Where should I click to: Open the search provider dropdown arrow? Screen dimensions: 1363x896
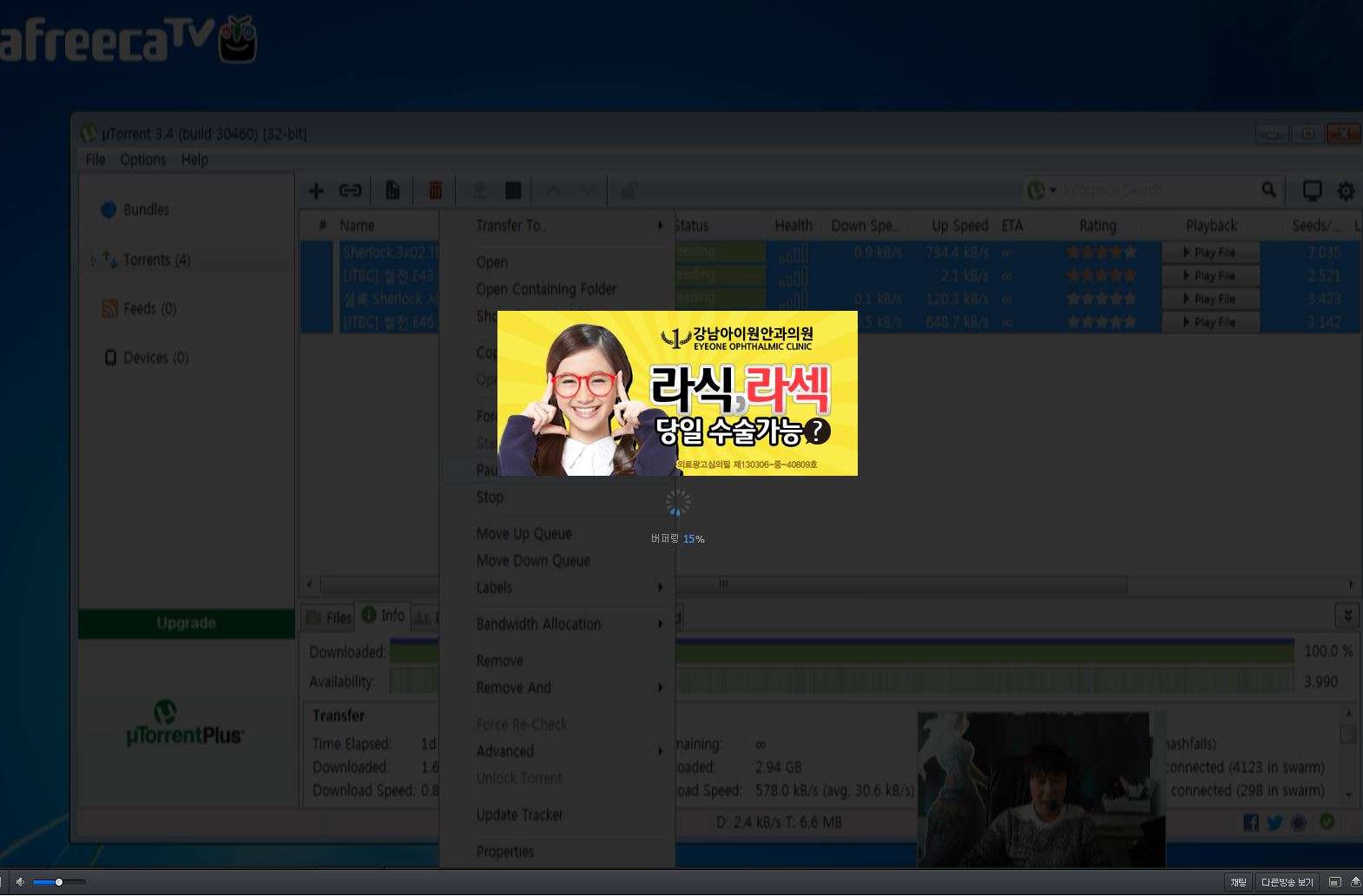pos(1054,190)
